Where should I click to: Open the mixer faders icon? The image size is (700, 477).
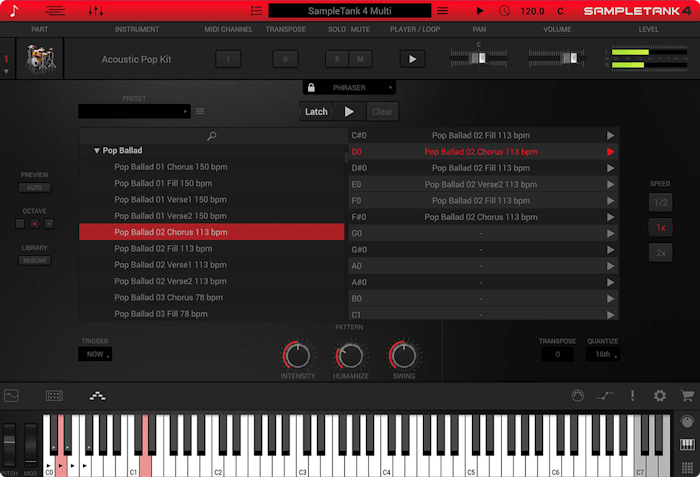coord(96,11)
